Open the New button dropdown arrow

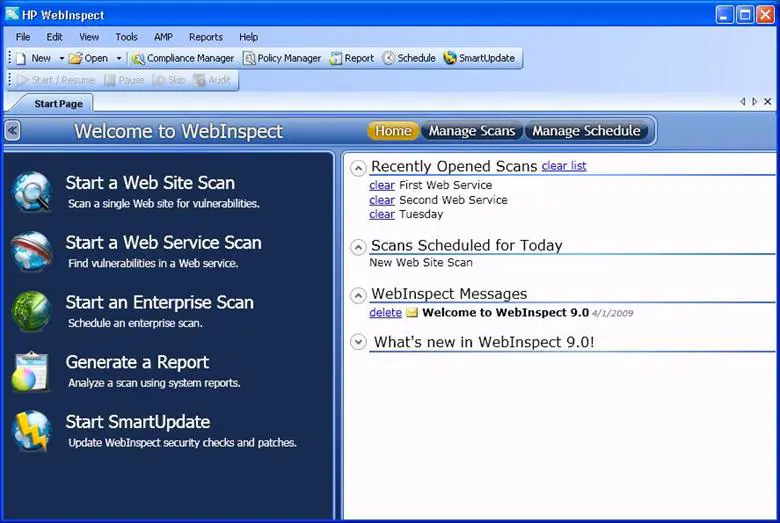(x=61, y=58)
